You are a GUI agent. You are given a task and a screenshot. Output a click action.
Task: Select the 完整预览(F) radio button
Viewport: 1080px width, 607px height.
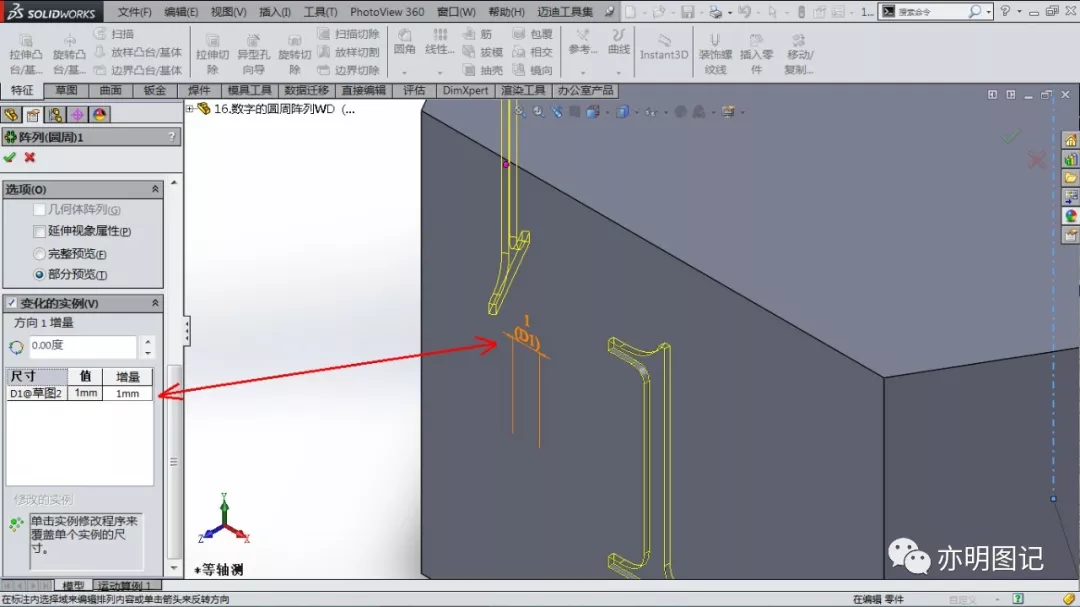(39, 254)
